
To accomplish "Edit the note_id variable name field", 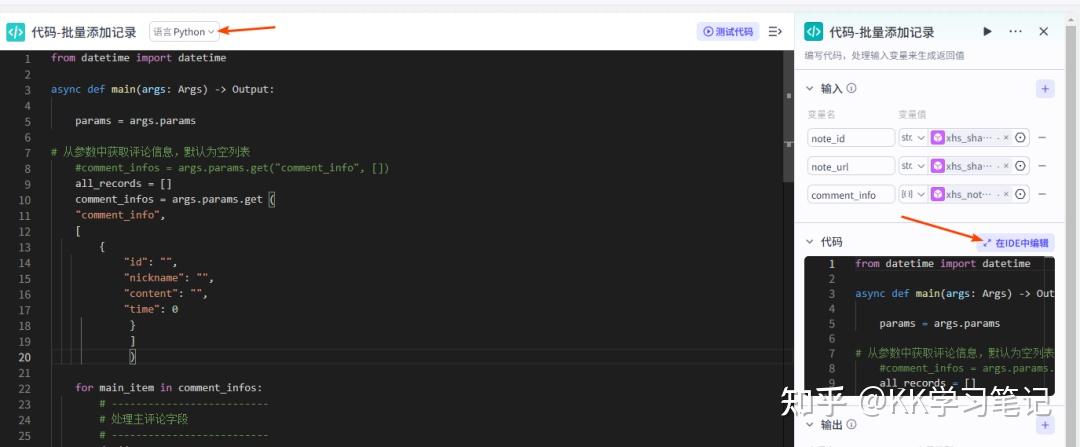I will tap(851, 138).
